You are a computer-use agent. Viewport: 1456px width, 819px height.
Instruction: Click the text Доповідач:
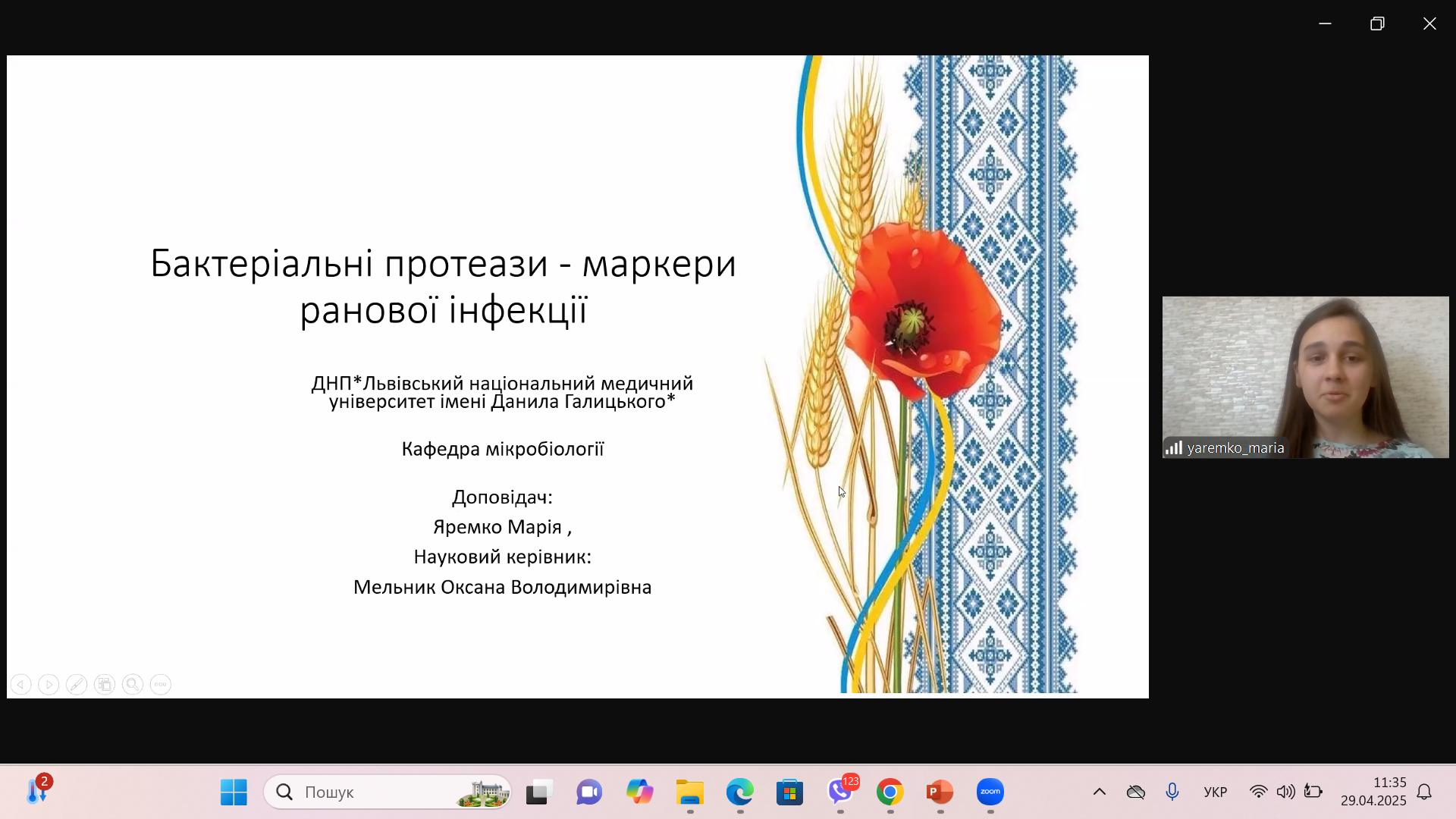pyautogui.click(x=503, y=497)
